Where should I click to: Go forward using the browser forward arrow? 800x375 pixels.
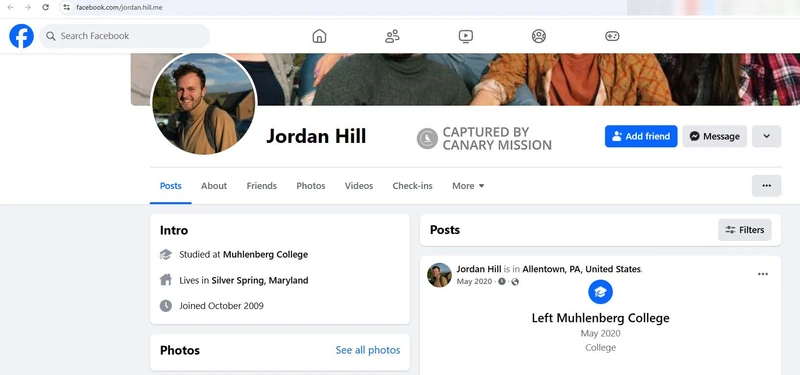[28, 7]
